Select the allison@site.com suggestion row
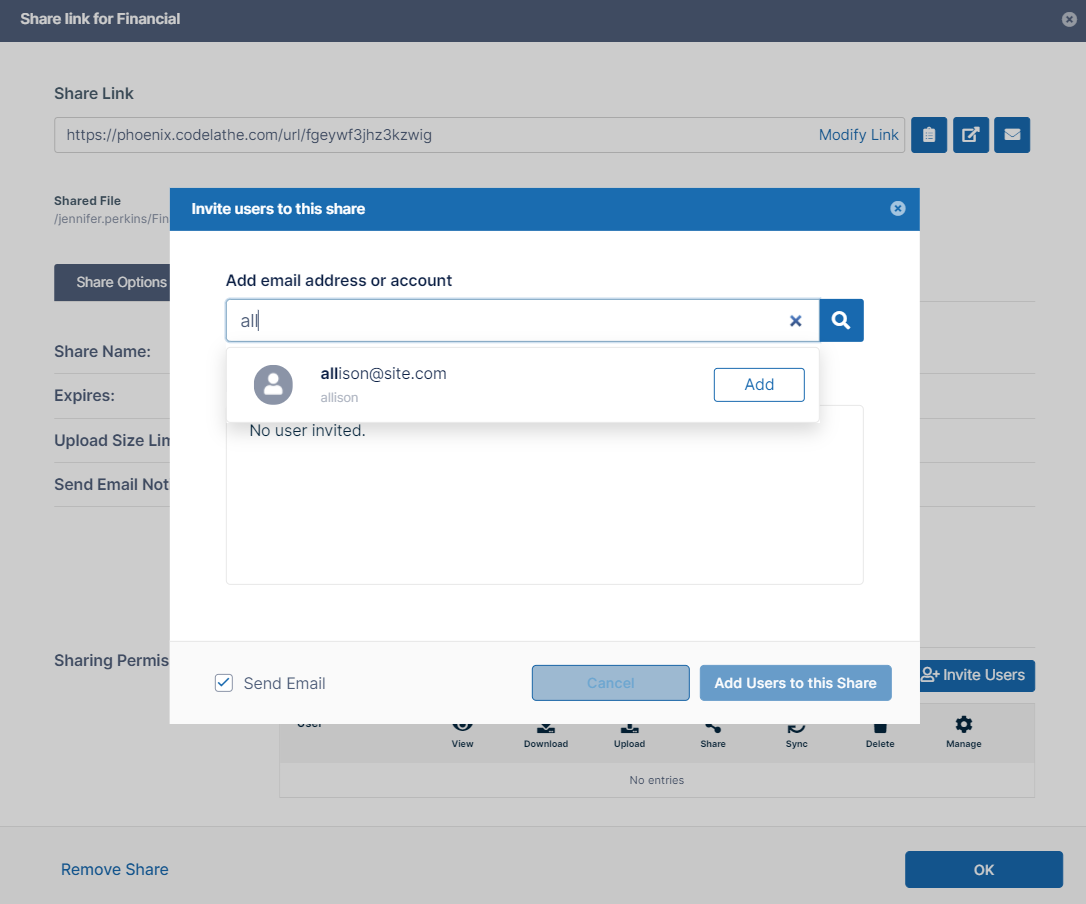Screen dimensions: 1086x904 click(480, 385)
